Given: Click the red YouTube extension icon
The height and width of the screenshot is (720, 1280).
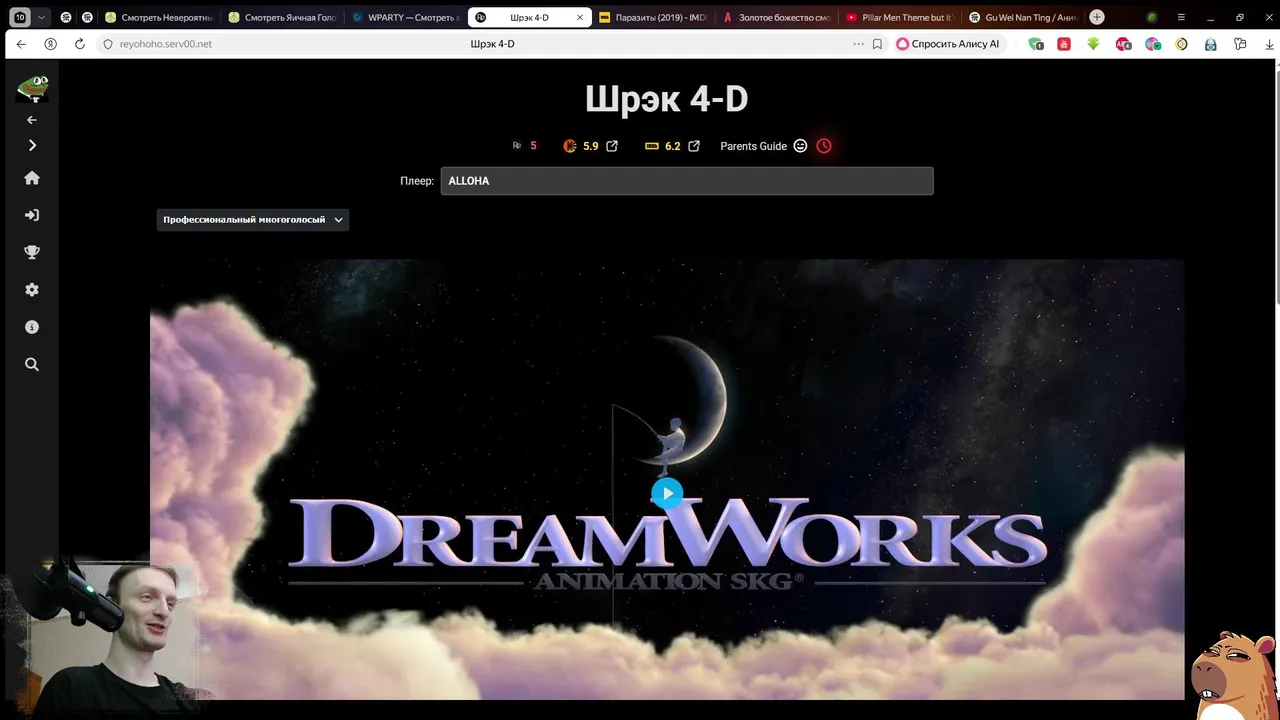Looking at the screenshot, I should [1064, 44].
